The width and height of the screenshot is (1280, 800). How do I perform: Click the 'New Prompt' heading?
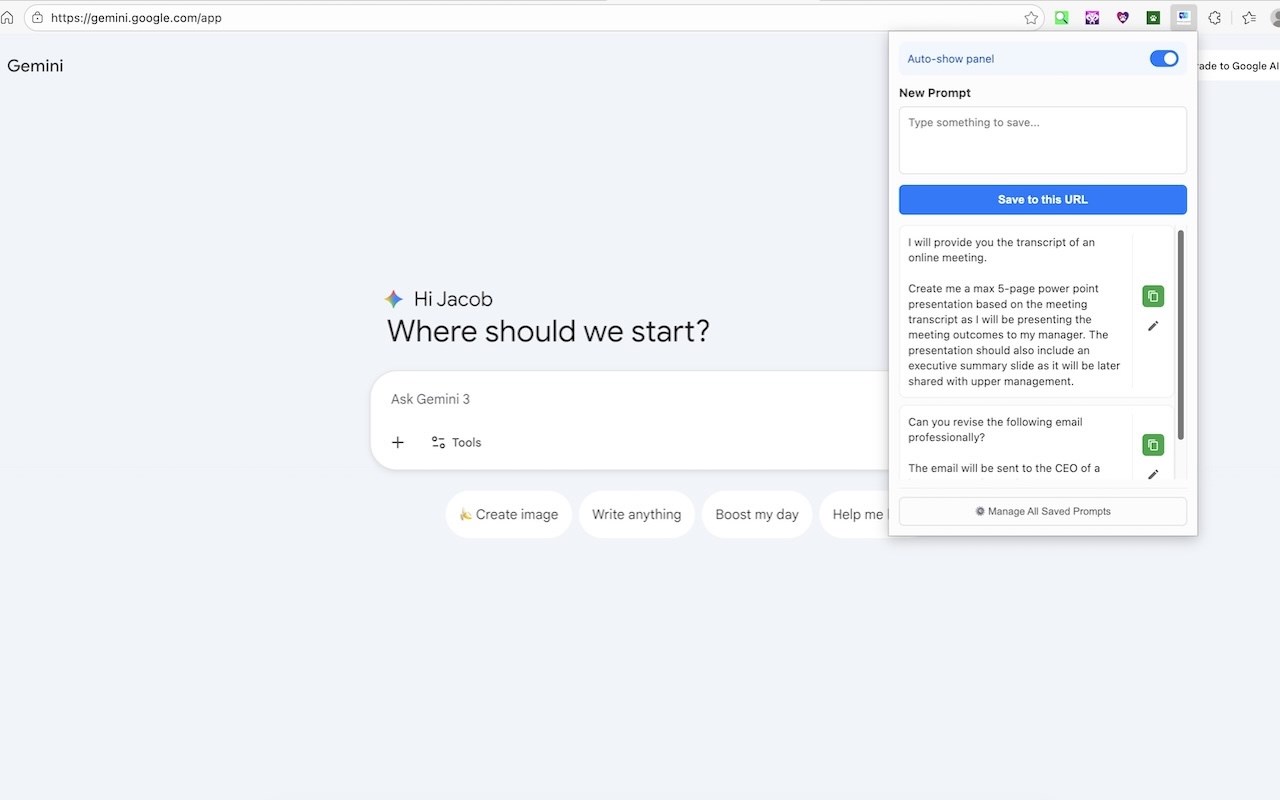pos(935,93)
